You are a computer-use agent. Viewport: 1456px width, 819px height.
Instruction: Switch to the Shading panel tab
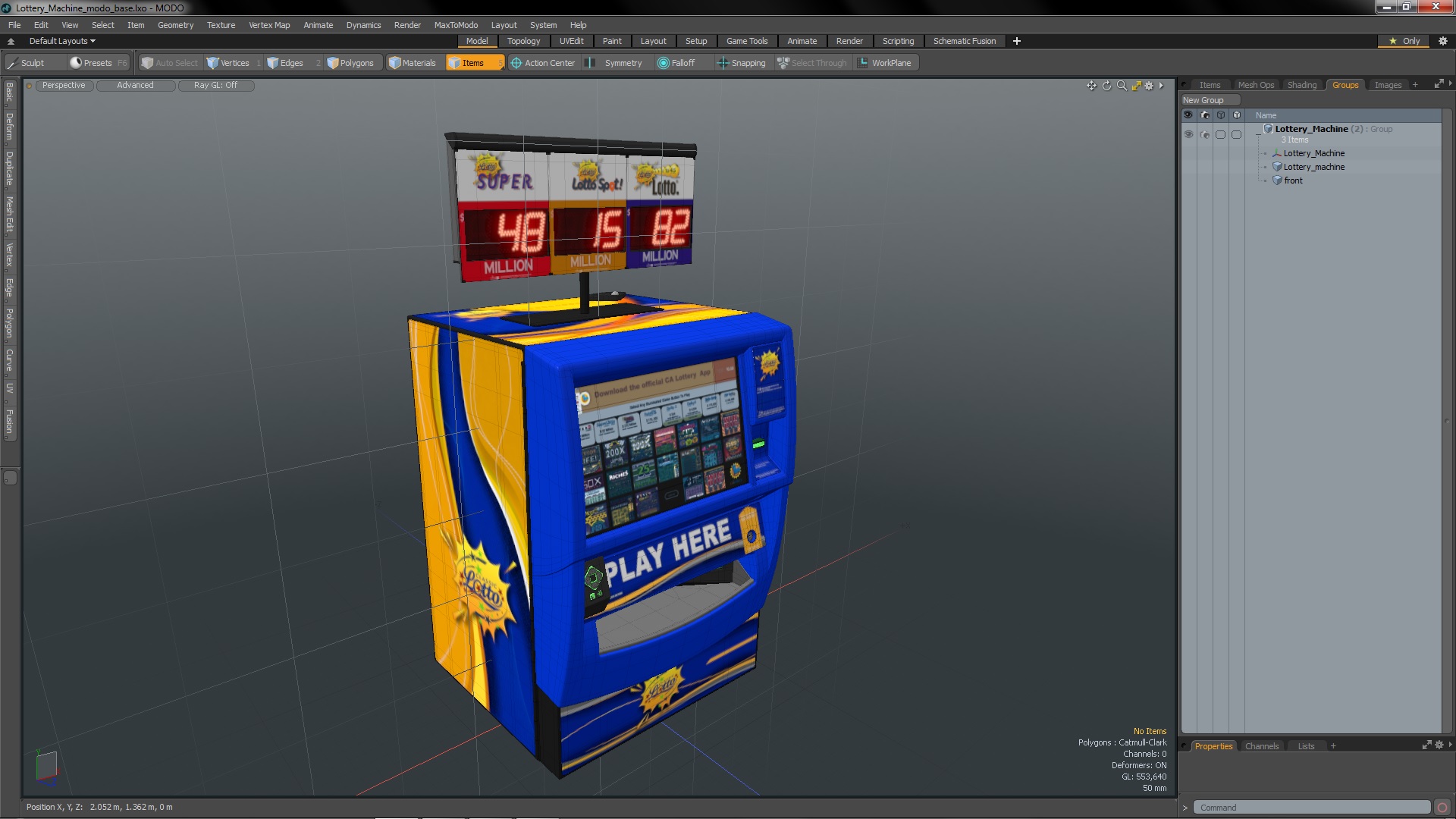[1301, 85]
